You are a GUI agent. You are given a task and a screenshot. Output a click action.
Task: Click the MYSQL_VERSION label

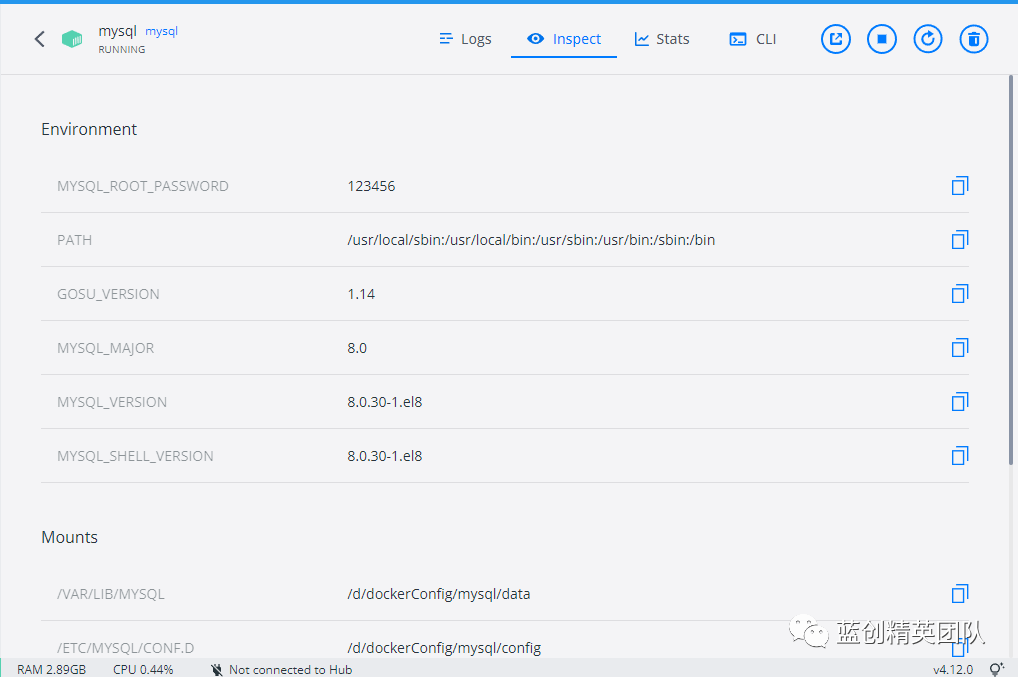pyautogui.click(x=112, y=402)
